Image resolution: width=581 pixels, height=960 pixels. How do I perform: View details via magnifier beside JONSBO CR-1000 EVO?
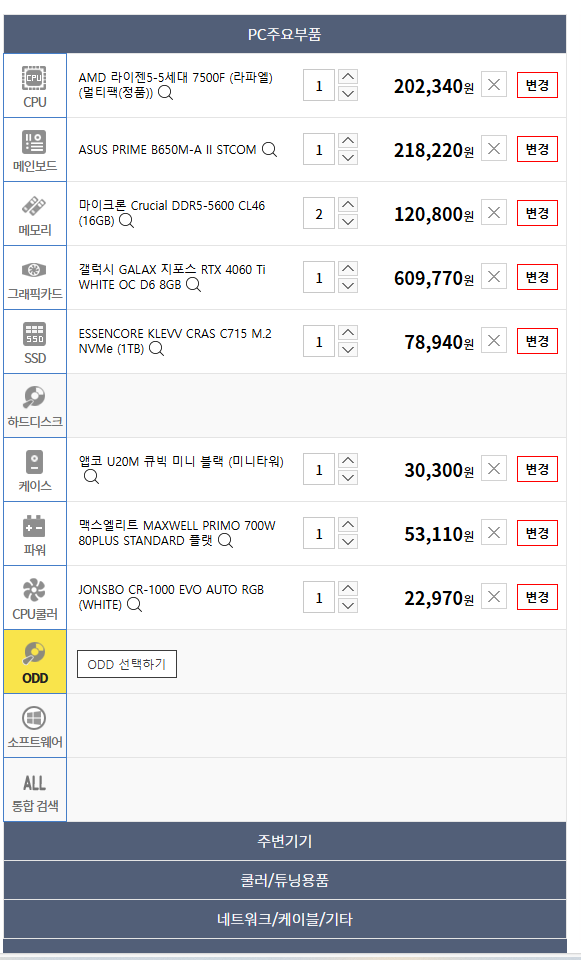coord(135,605)
